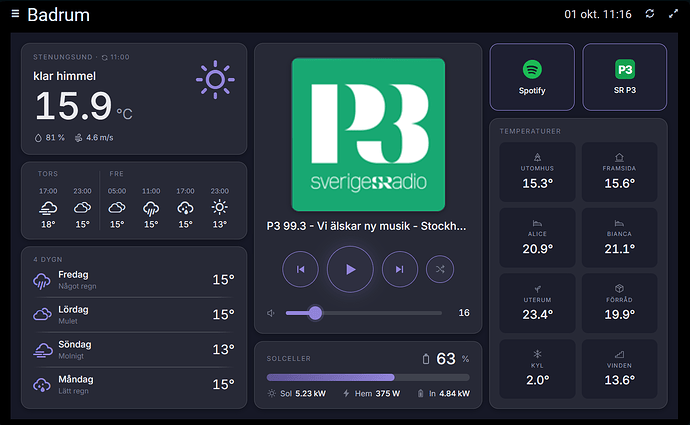690x425 pixels.
Task: Click the Fre 17:00 light rain icon
Action: pos(185,208)
